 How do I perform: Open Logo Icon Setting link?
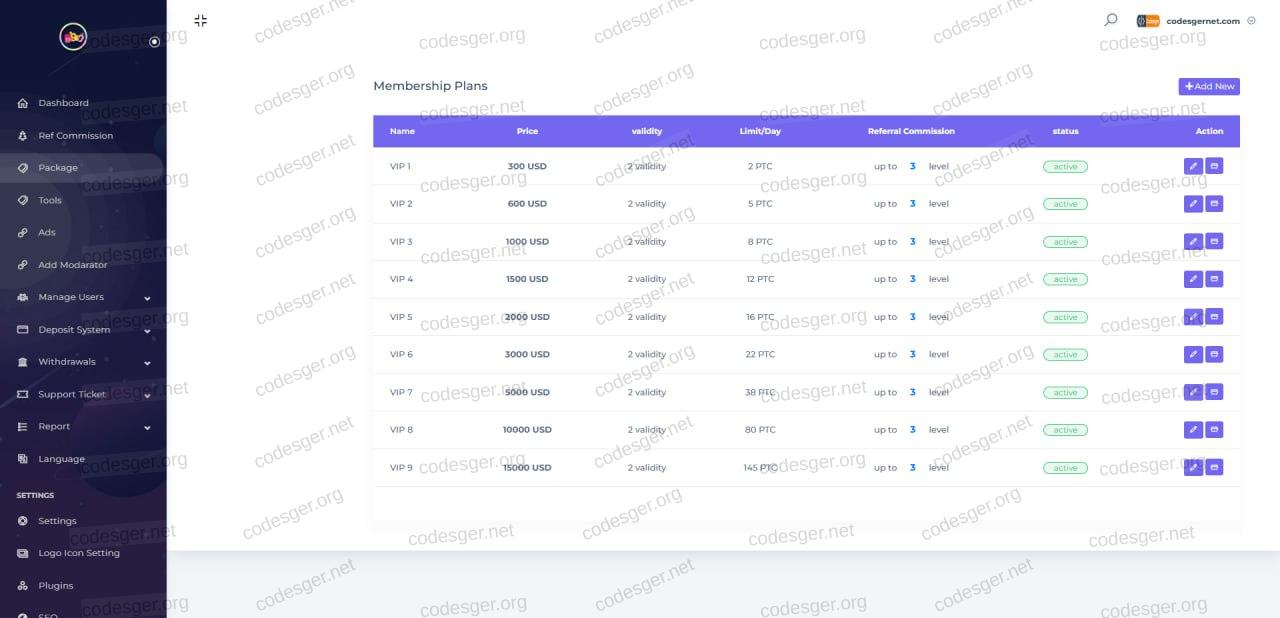[x=78, y=553]
